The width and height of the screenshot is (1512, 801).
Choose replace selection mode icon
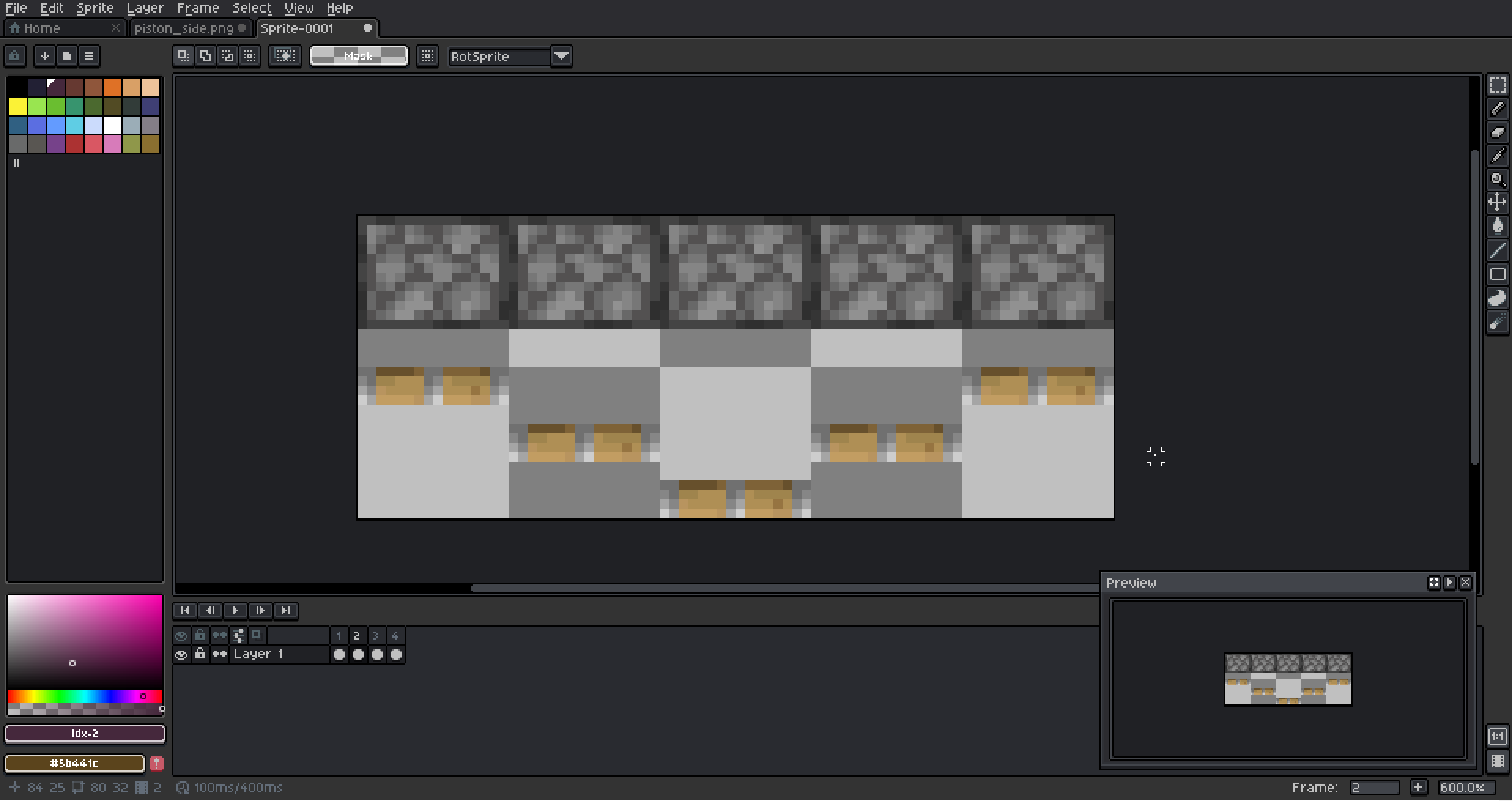tap(183, 56)
